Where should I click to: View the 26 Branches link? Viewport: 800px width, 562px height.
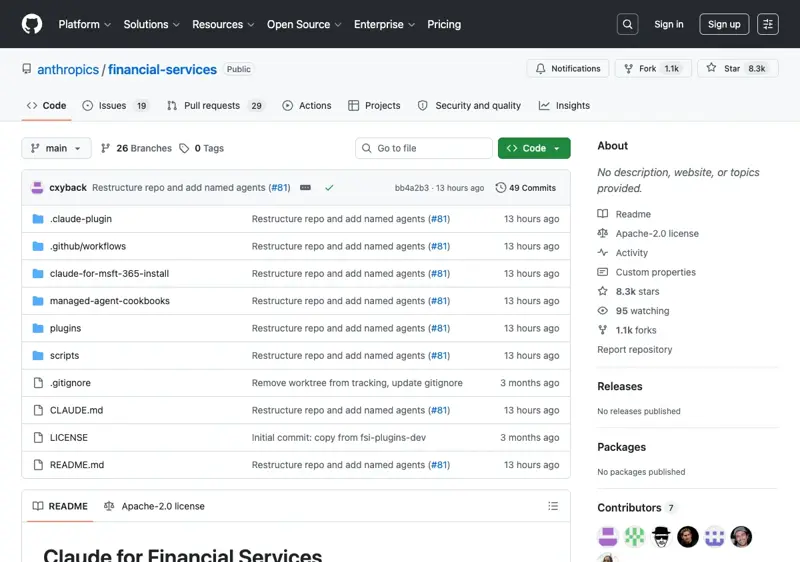[136, 148]
